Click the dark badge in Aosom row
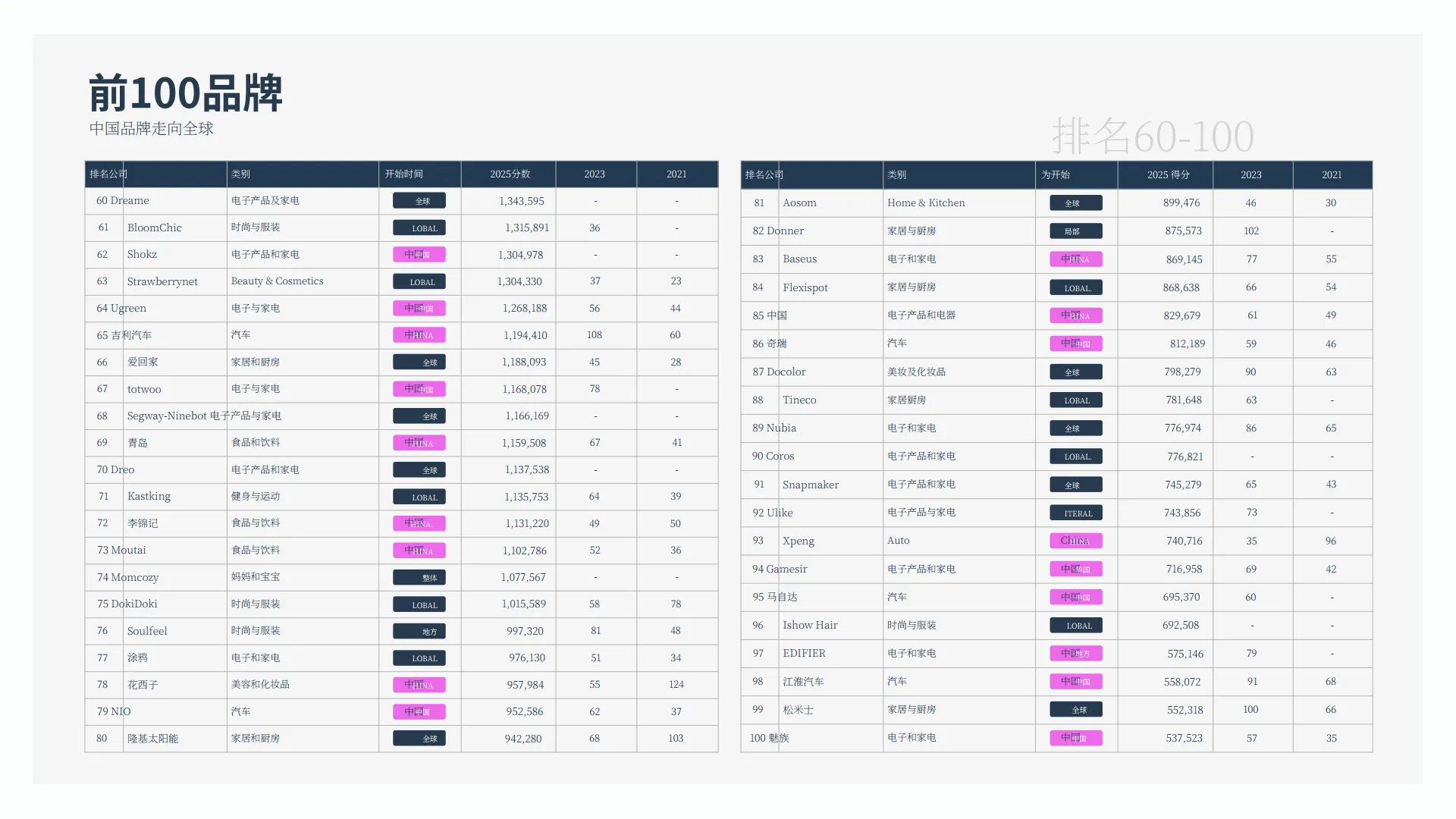This screenshot has height=819, width=1456. point(1075,203)
